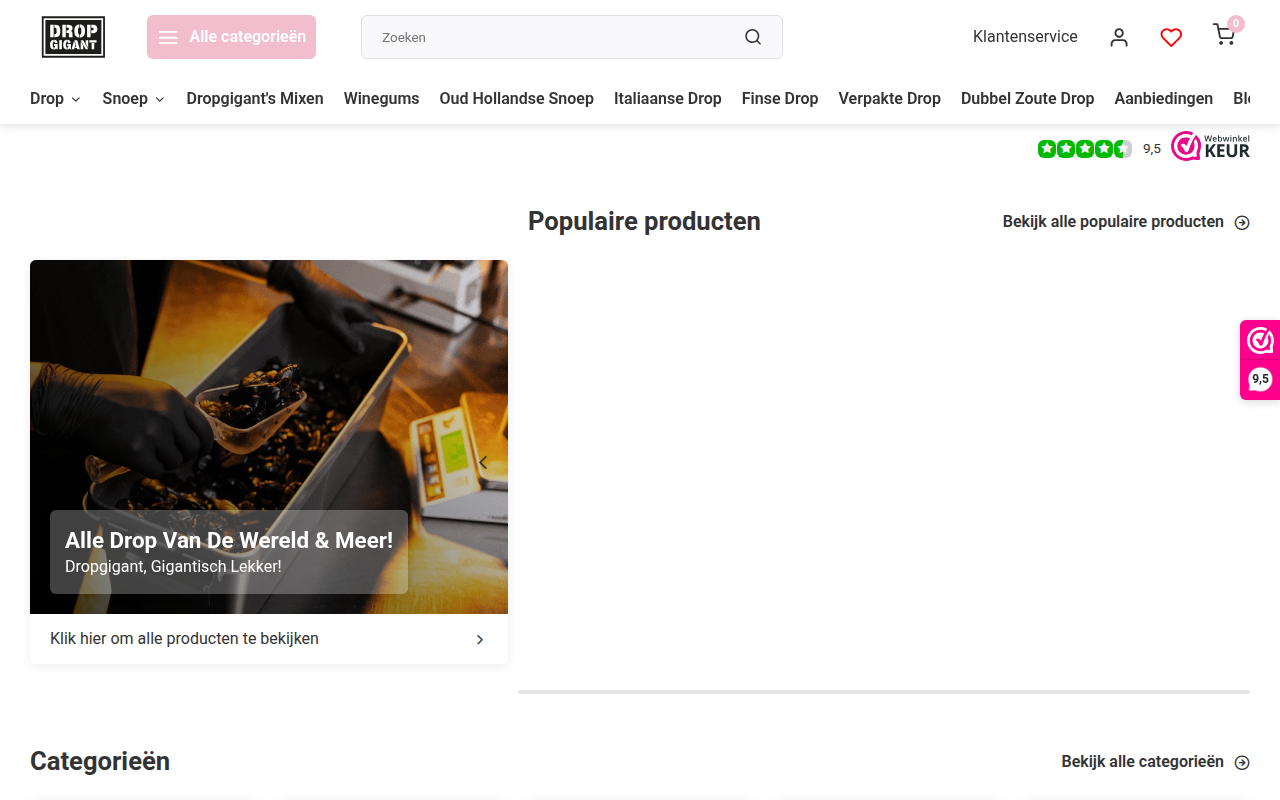Go to Winegums category
This screenshot has height=800, width=1280.
pyautogui.click(x=381, y=98)
